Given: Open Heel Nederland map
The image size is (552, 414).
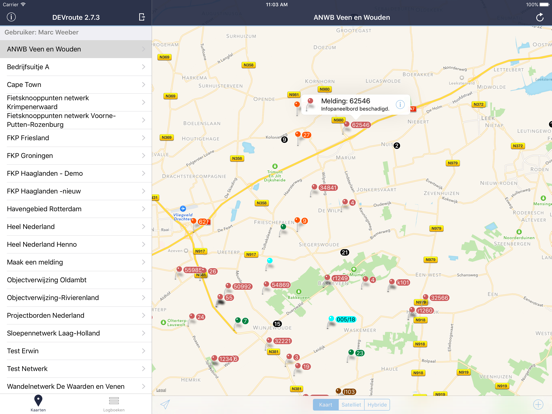Looking at the screenshot, I should [76, 227].
